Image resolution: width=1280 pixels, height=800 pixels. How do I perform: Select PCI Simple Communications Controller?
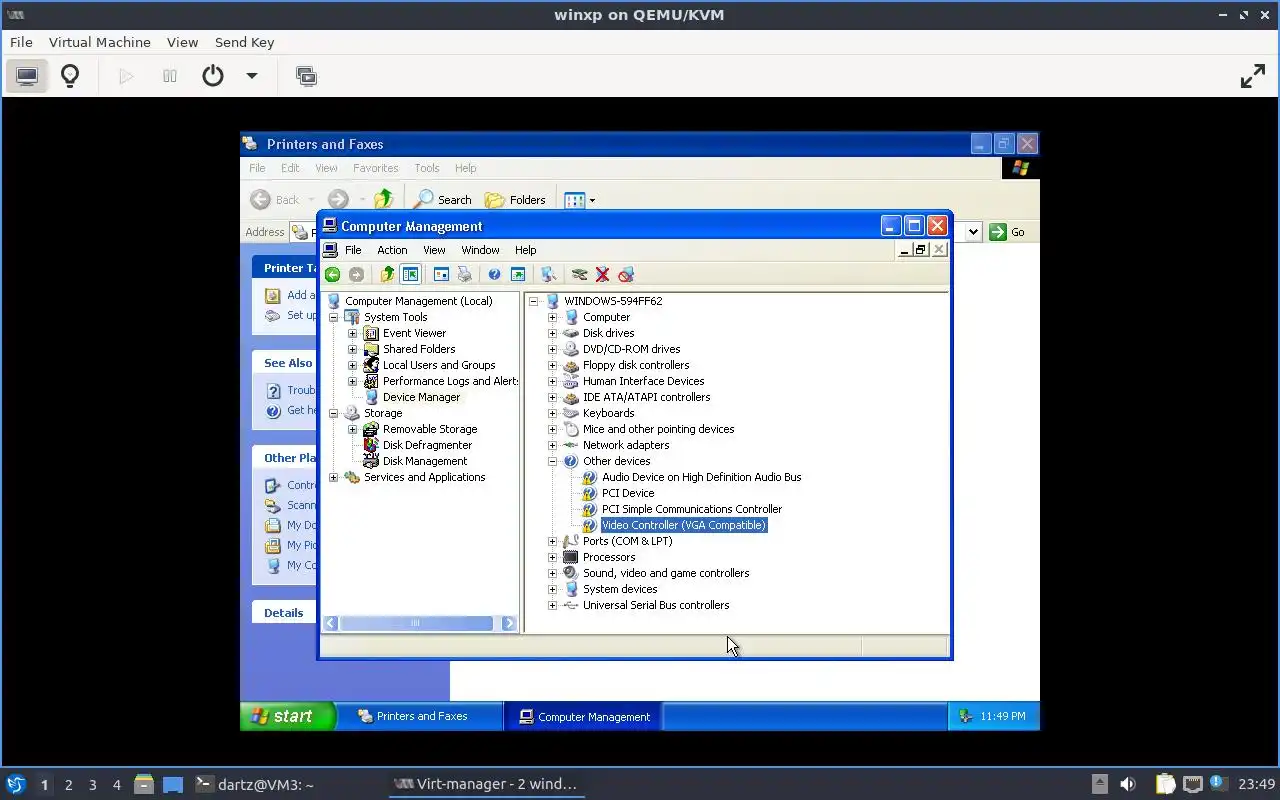pos(692,509)
